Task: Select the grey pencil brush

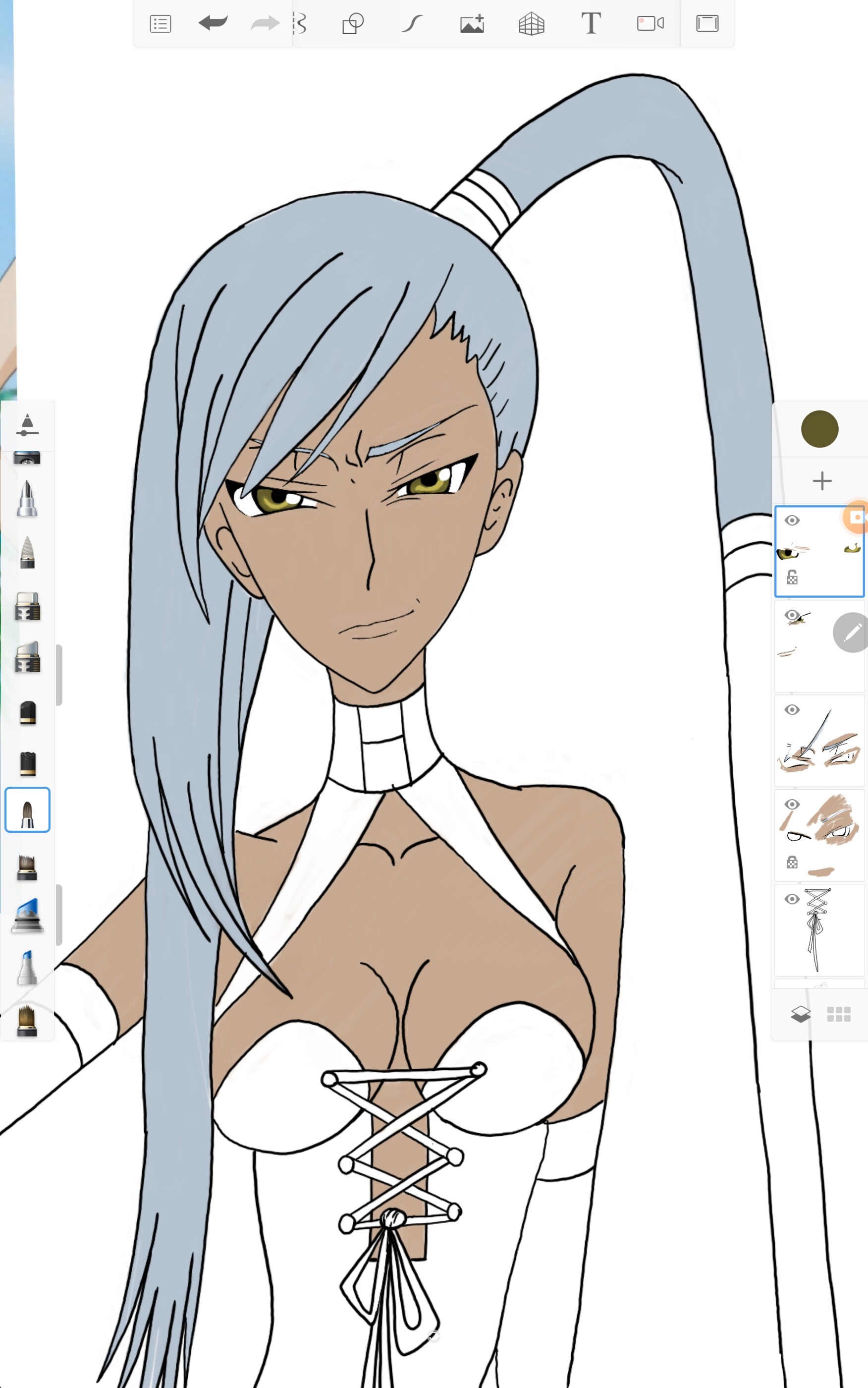Action: [27, 552]
